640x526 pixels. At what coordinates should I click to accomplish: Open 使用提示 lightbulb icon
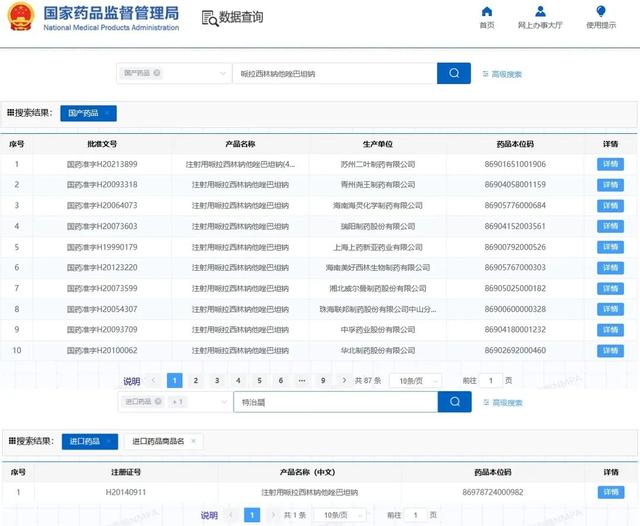coord(601,11)
